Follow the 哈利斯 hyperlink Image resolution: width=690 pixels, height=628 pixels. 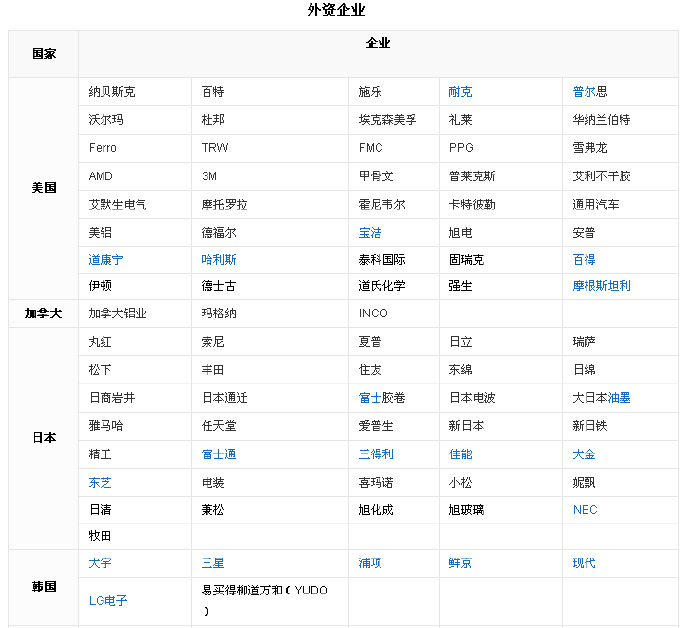coord(219,259)
